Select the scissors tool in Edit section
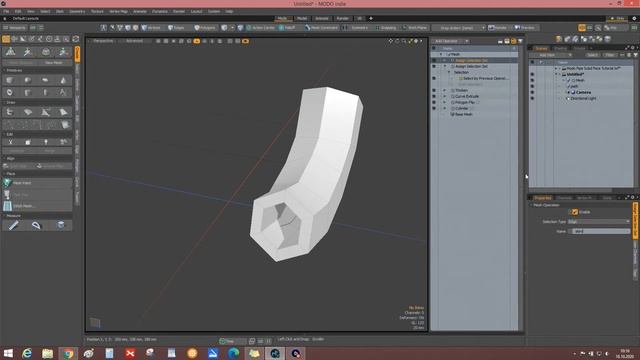This screenshot has width=640, height=360. click(10, 142)
